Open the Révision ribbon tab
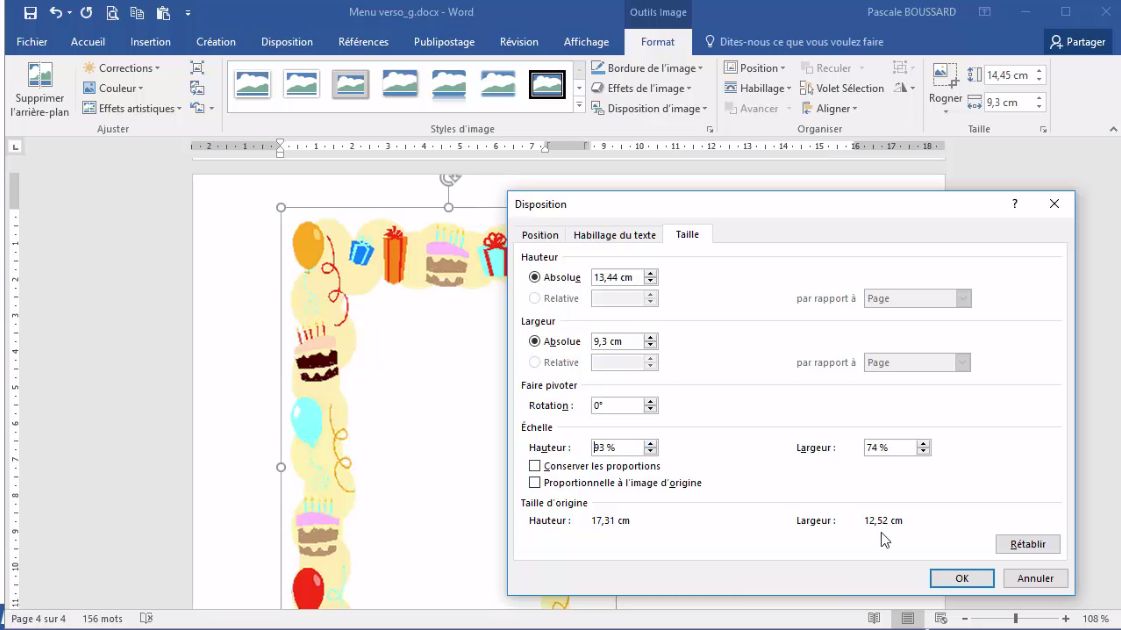 coord(519,42)
